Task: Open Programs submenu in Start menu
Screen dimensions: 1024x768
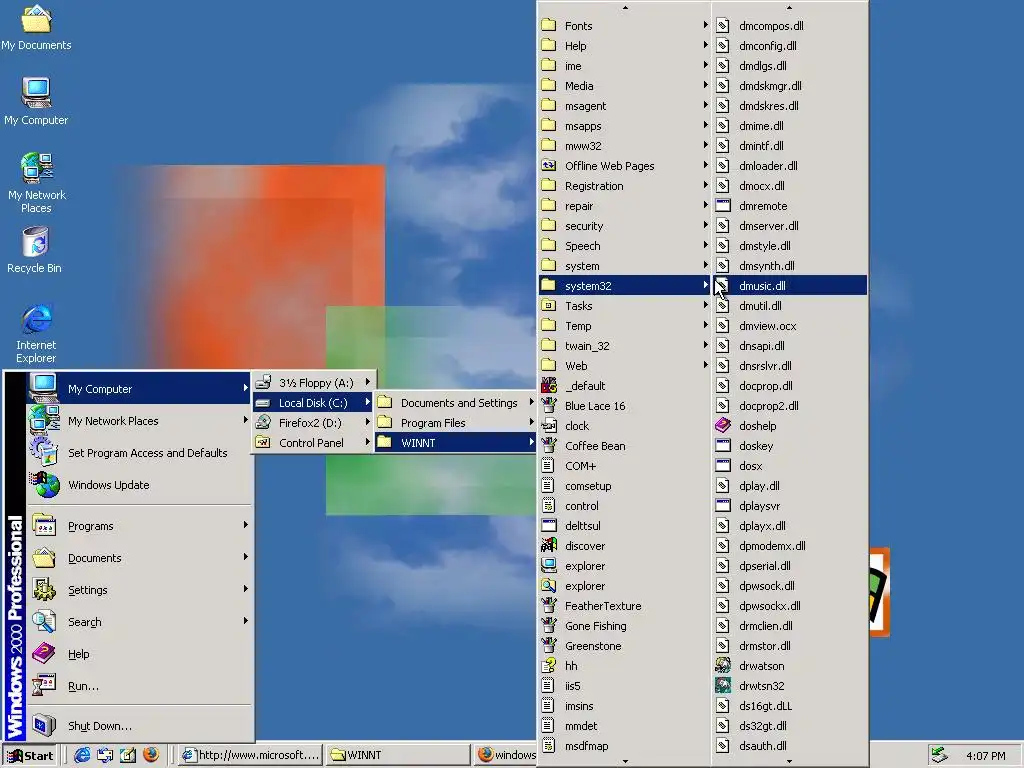Action: point(138,526)
